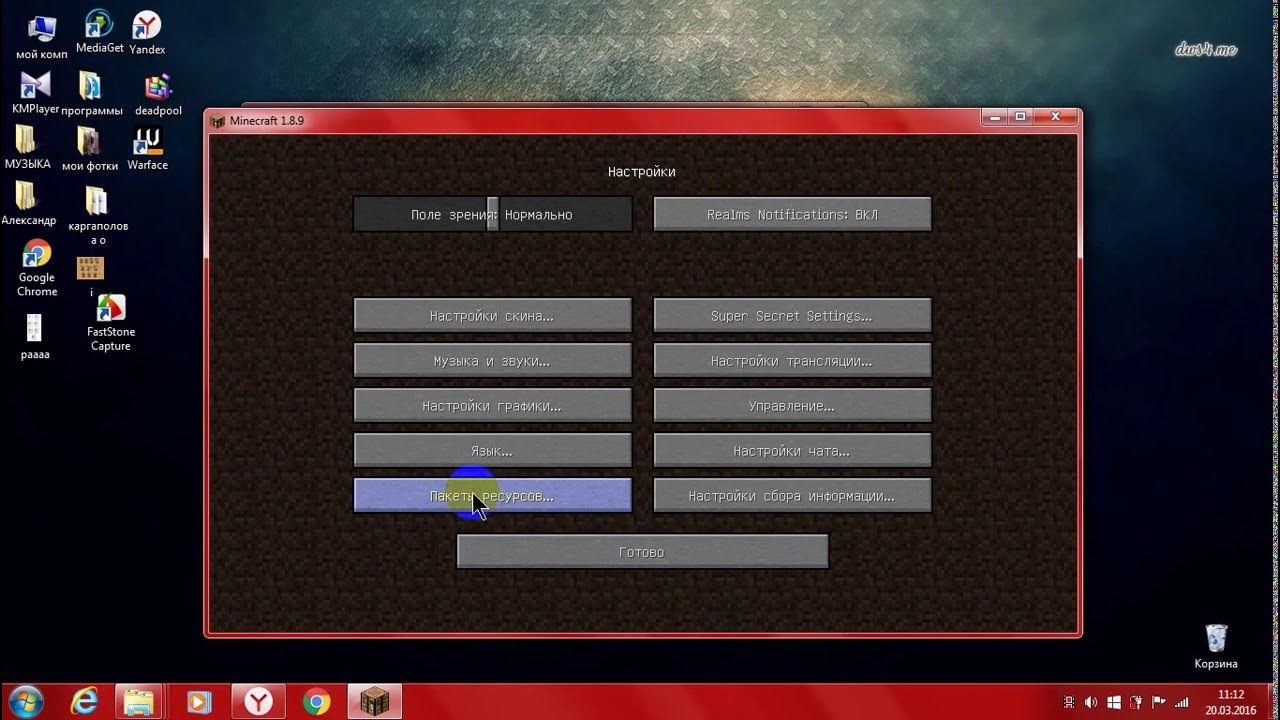Image resolution: width=1280 pixels, height=720 pixels.
Task: Open media player icon in taskbar
Action: [x=199, y=703]
